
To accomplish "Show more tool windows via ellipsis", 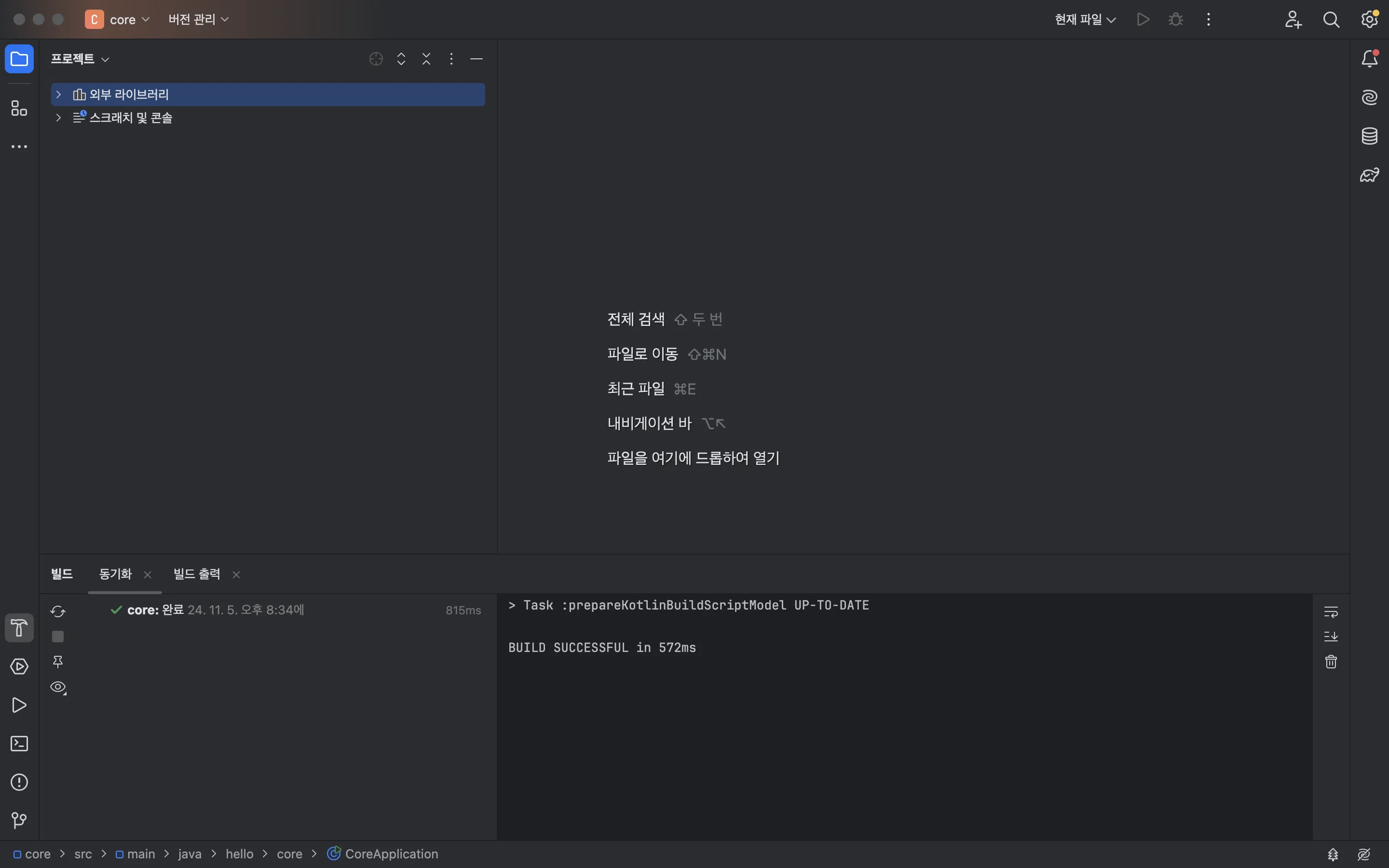I will 19,147.
